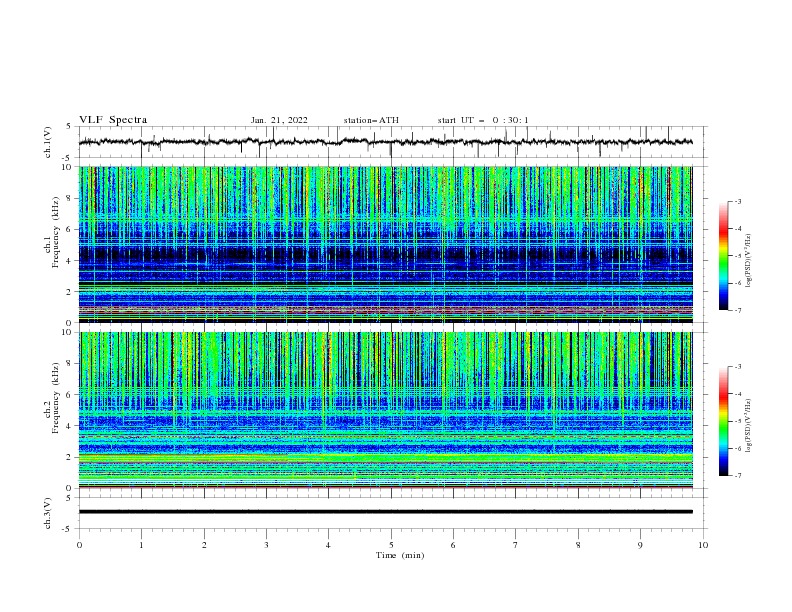Click the ch.1 PSD color scale bar
792x612 pixels.
724,256
